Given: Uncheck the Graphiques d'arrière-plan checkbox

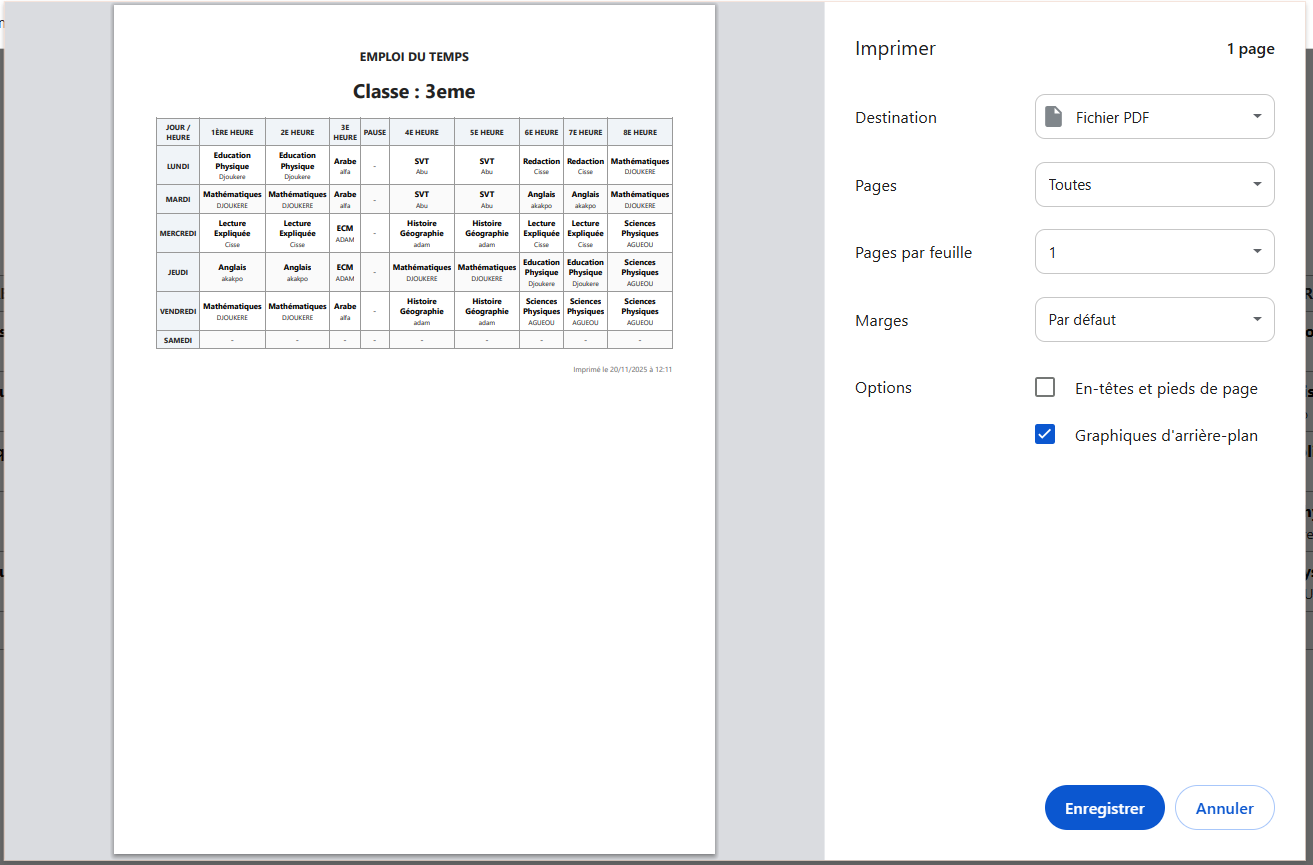Looking at the screenshot, I should pos(1045,435).
